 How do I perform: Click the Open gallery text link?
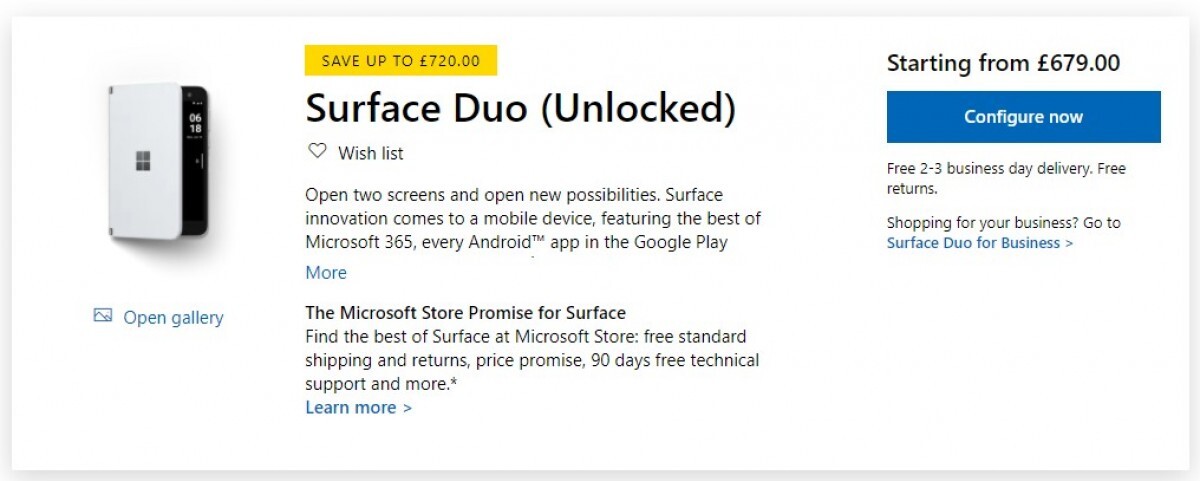pos(173,318)
